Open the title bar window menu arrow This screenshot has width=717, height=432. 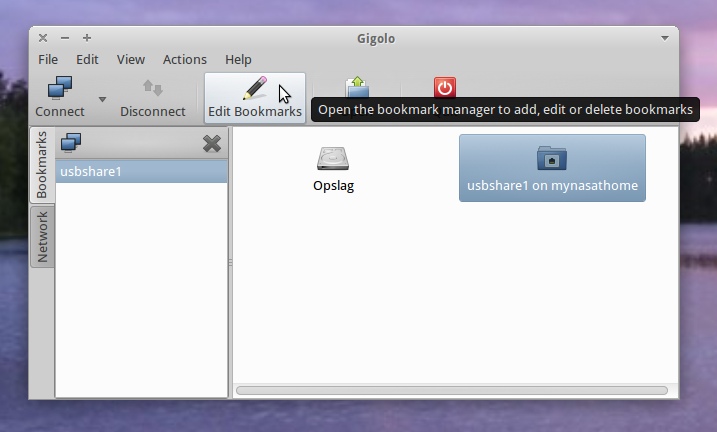[665, 38]
